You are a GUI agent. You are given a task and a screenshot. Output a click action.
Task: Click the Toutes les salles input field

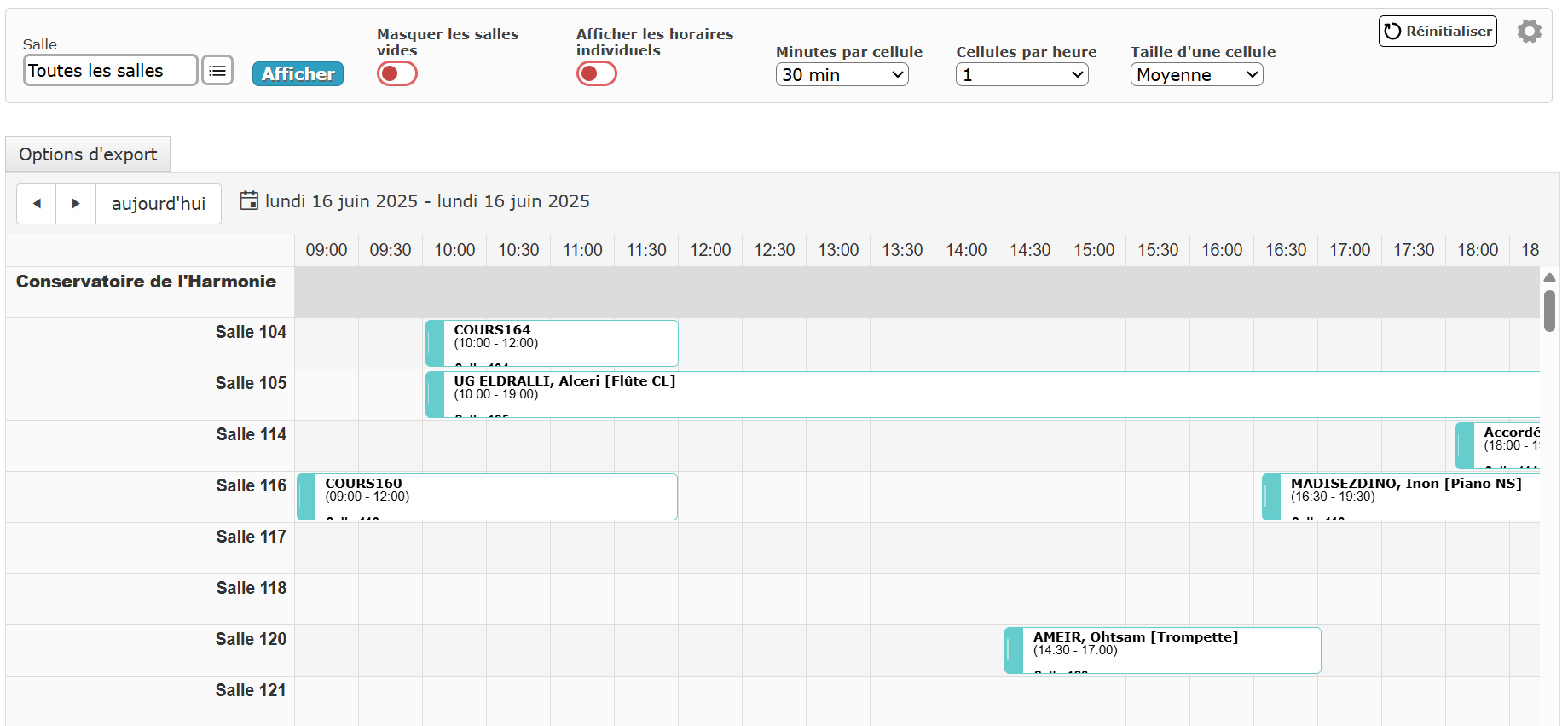111,71
